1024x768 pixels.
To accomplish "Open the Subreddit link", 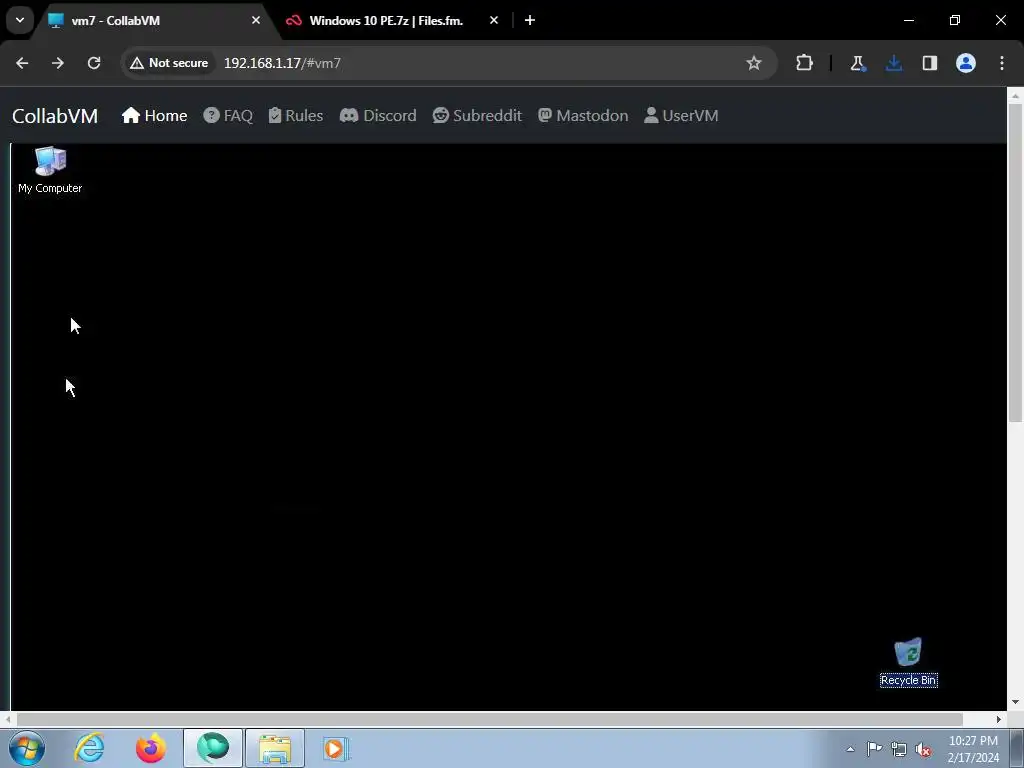I will tap(477, 116).
